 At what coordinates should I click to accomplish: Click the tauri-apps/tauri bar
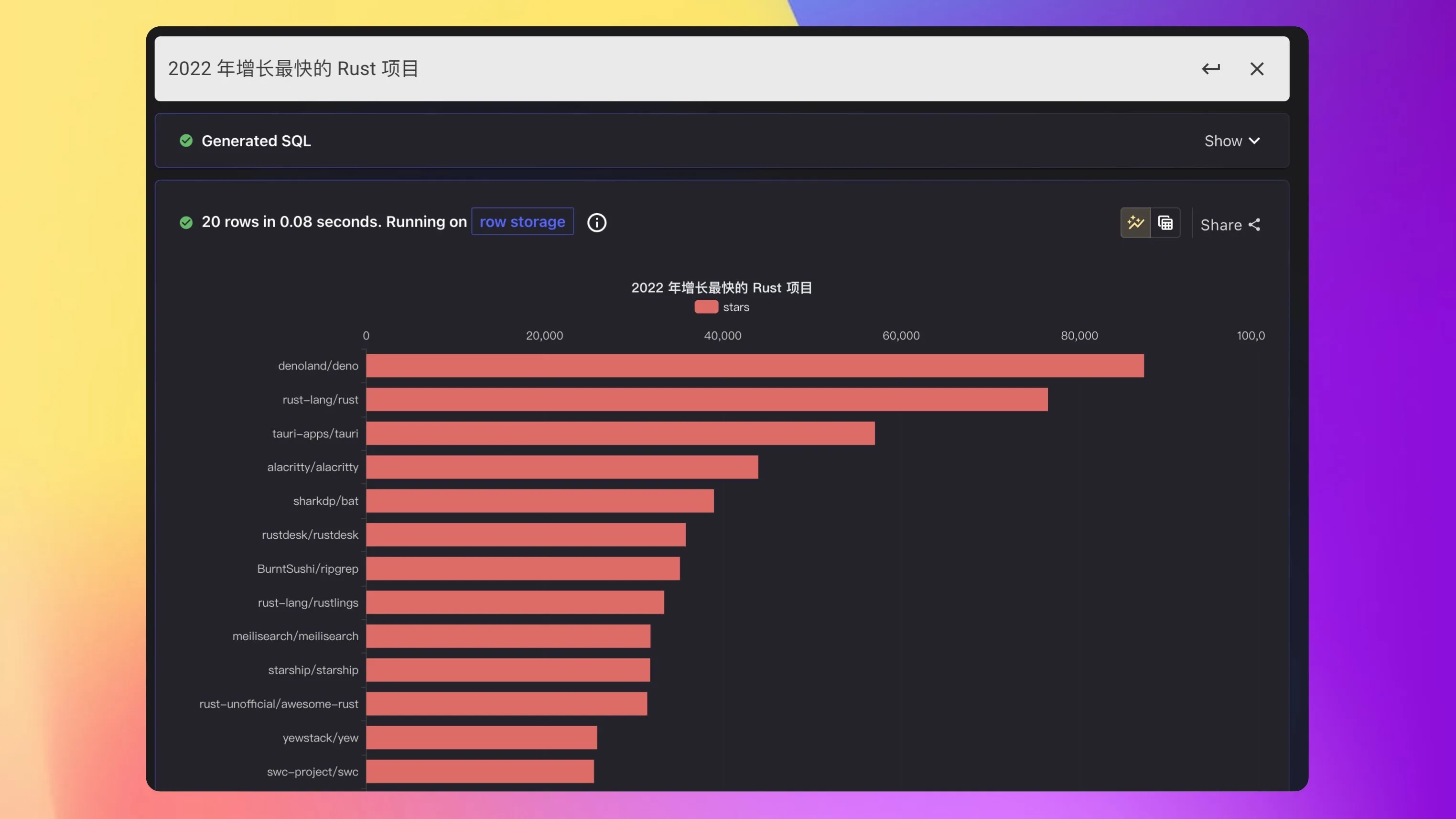coord(620,434)
